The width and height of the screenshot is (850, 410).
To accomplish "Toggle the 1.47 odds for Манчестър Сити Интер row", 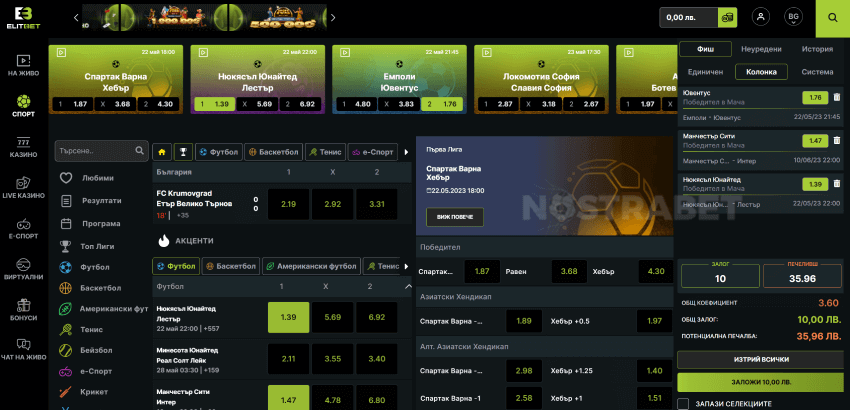I will (288, 398).
